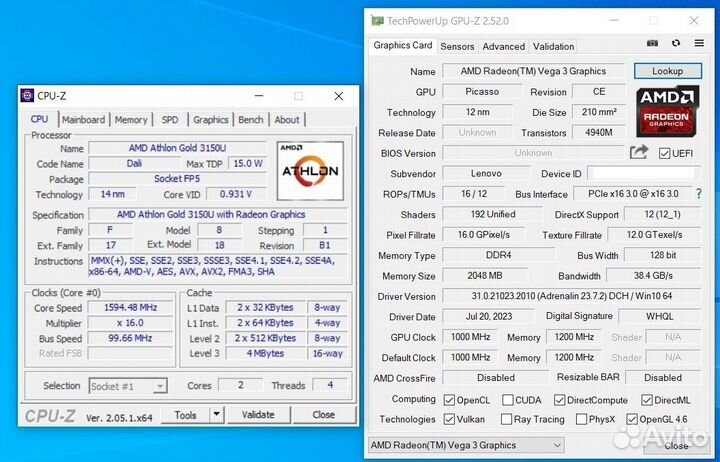Viewport: 720px width, 462px height.
Task: Click the processor name AMD Athlon Gold 3150U
Action: click(x=177, y=148)
